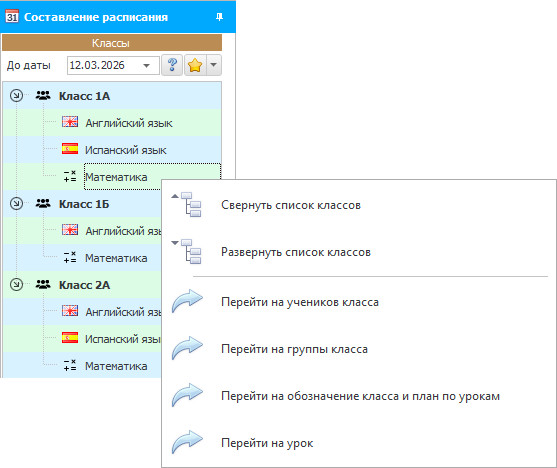The width and height of the screenshot is (557, 468).
Task: Open help with the question mark button
Action: pos(172,65)
